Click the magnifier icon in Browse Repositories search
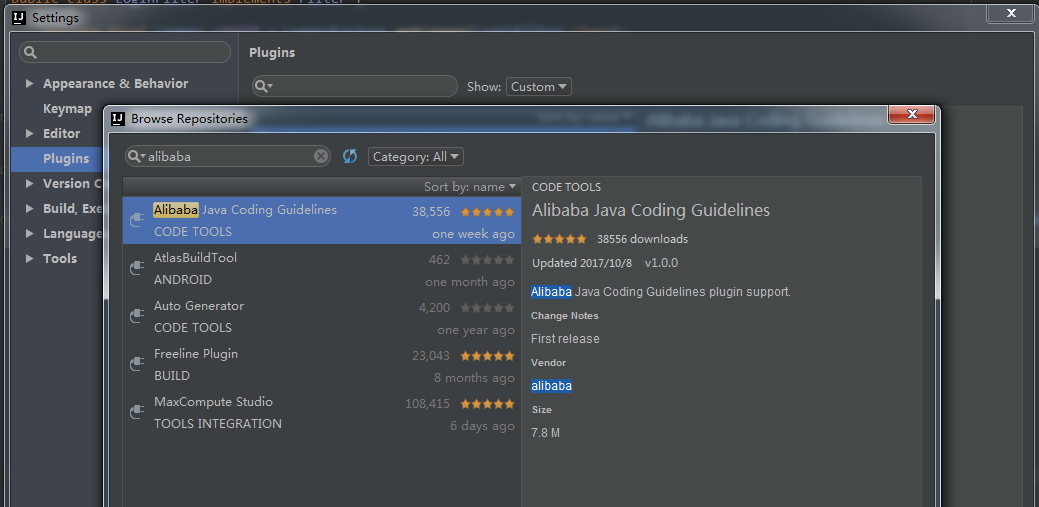 point(136,156)
